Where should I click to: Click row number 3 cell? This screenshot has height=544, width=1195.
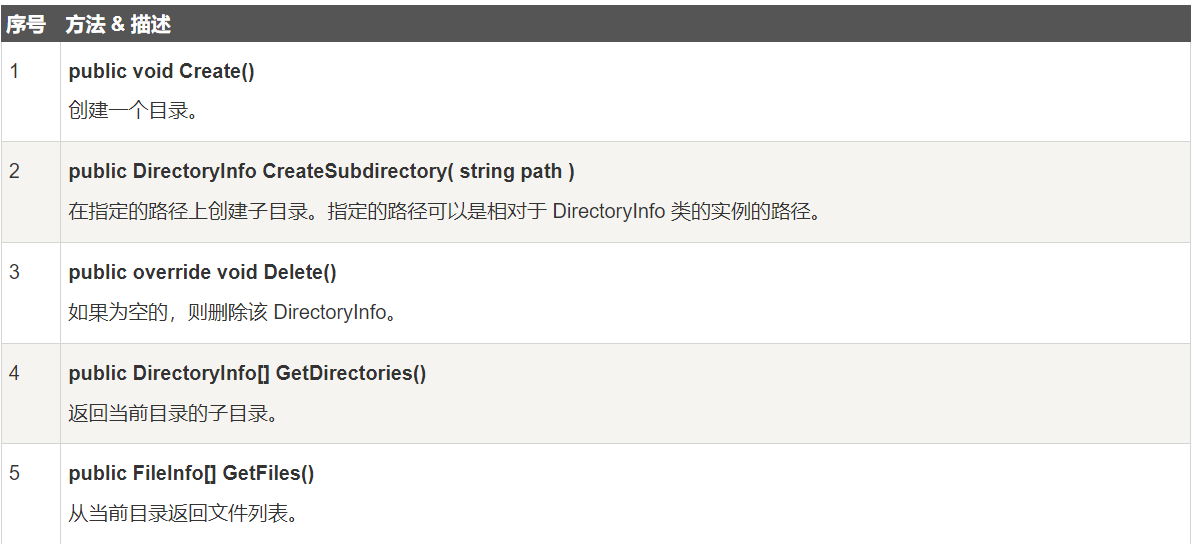click(15, 272)
